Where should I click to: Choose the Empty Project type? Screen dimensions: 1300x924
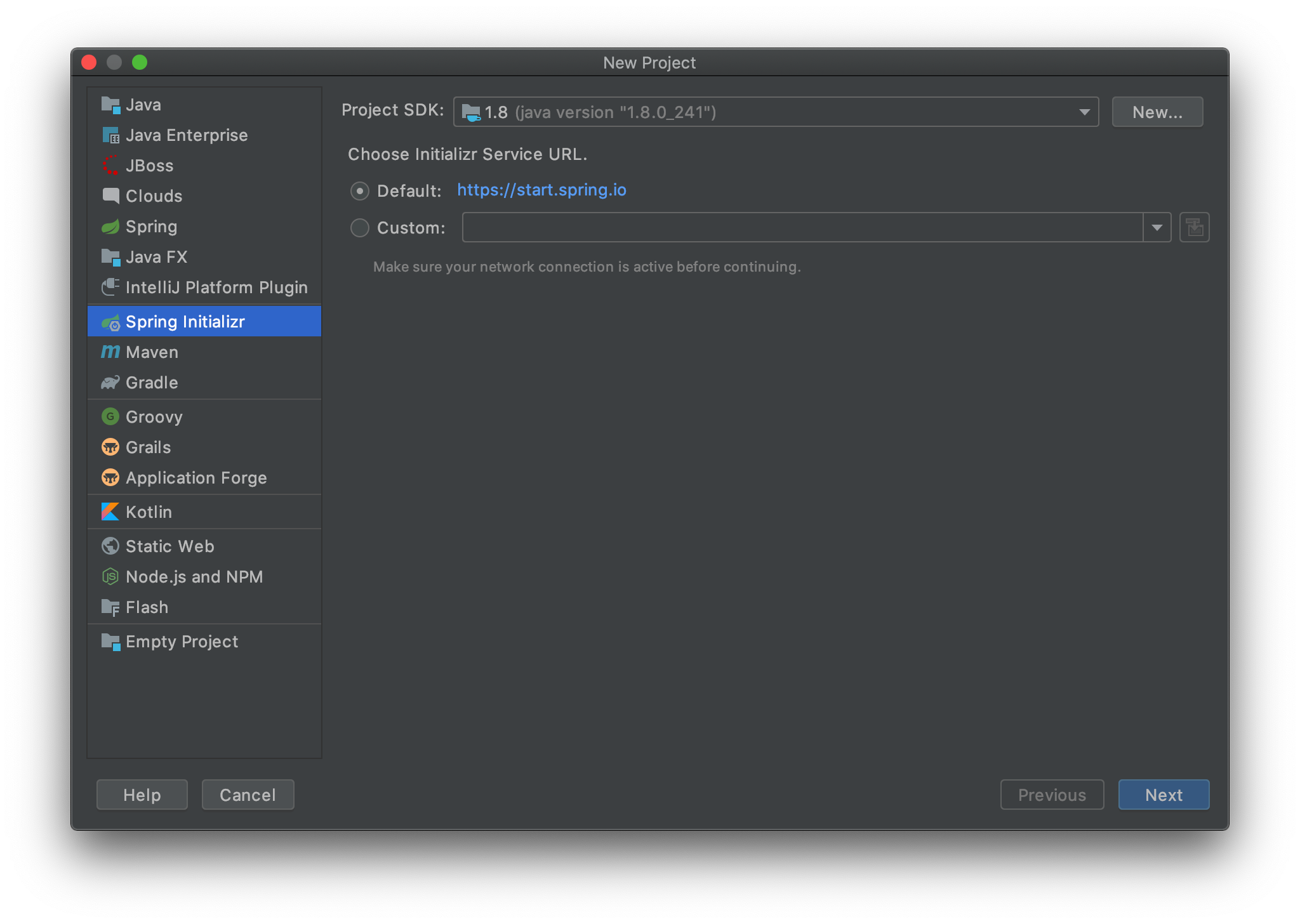click(x=204, y=642)
